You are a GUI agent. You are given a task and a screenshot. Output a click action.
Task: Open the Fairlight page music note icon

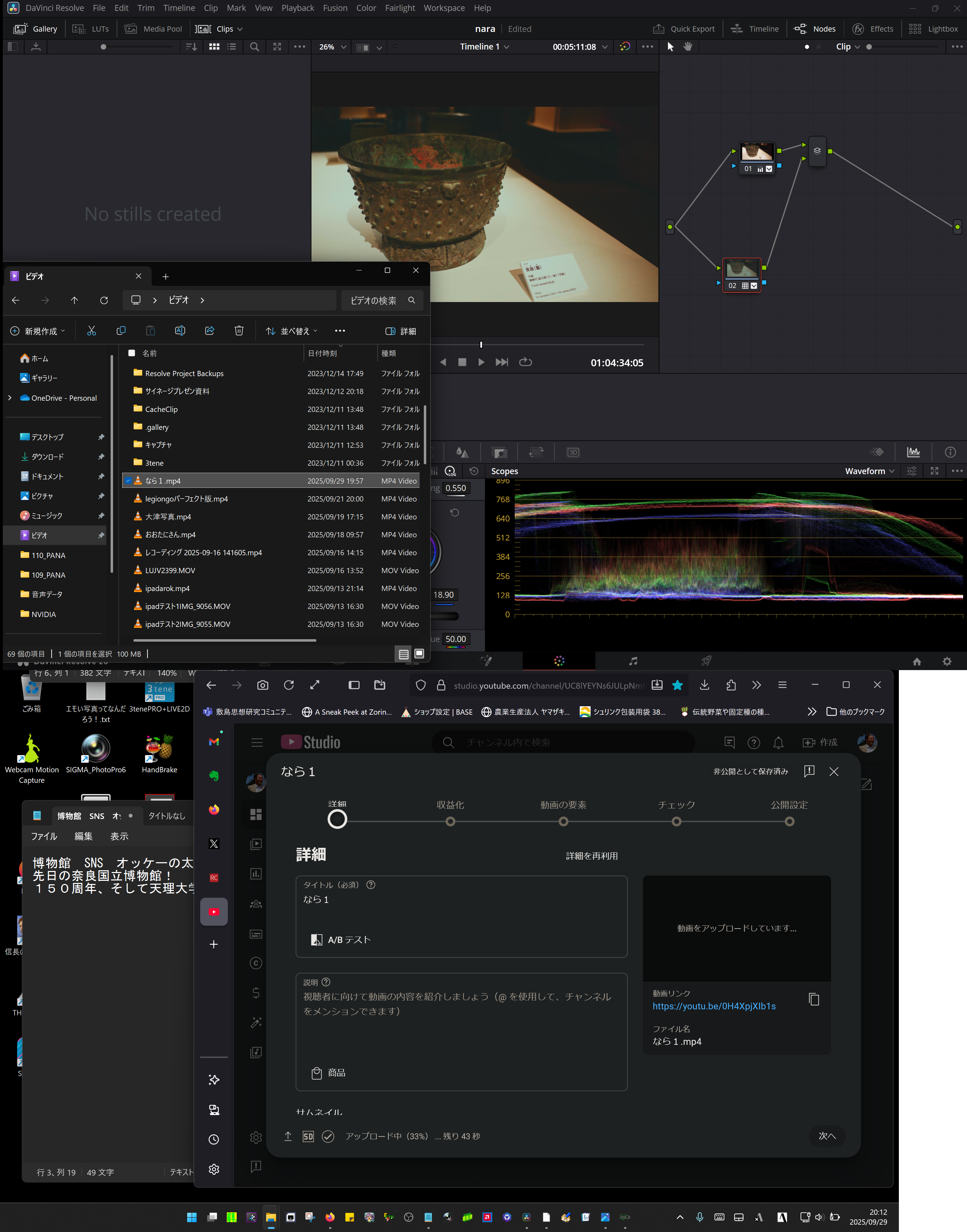[x=633, y=661]
